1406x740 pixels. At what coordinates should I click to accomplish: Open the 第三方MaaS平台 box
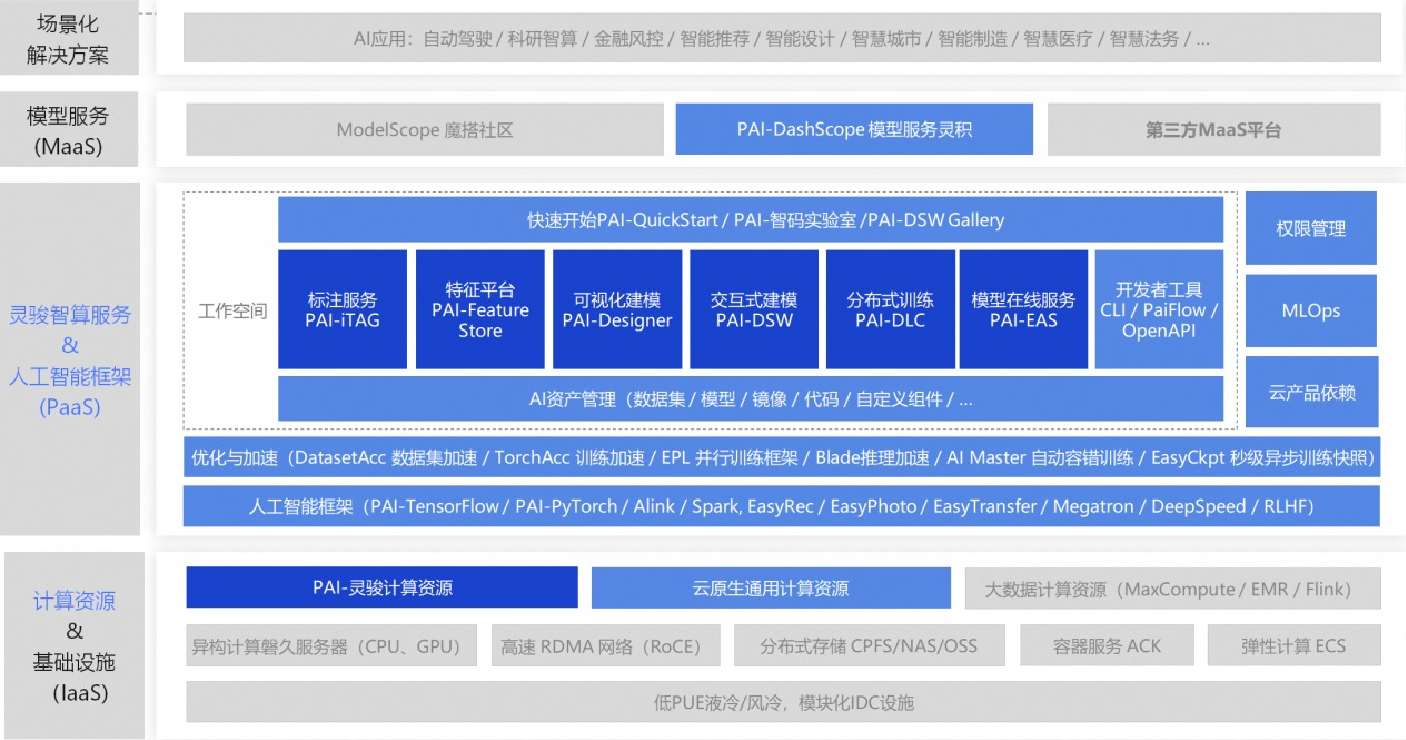pyautogui.click(x=1213, y=130)
